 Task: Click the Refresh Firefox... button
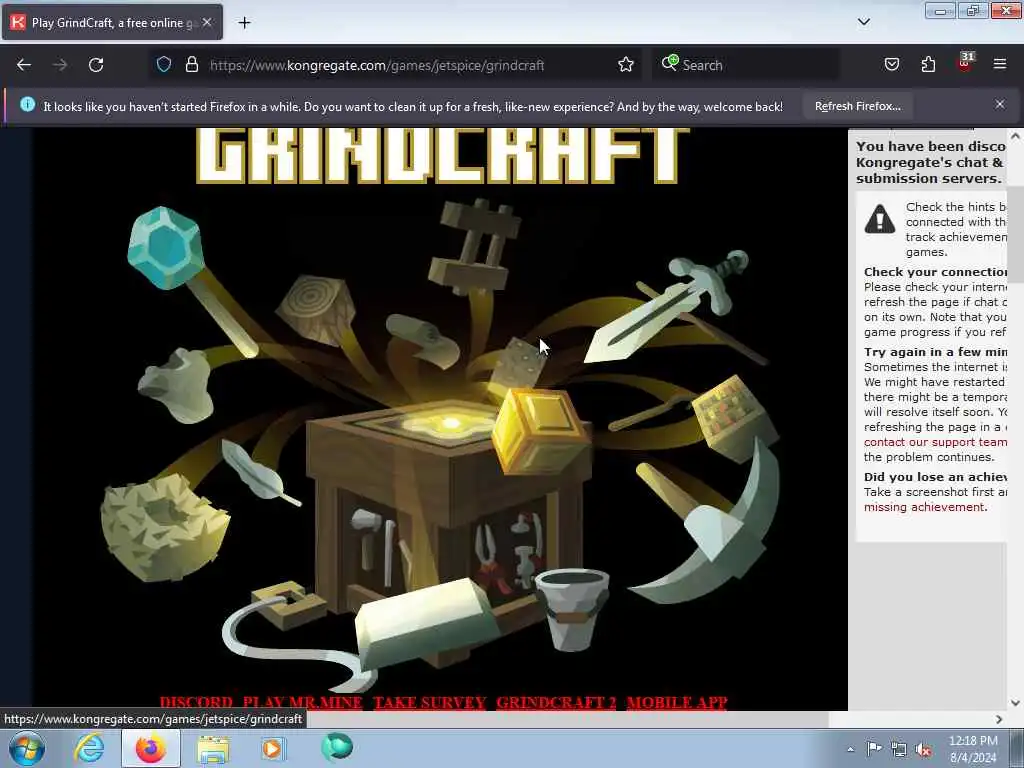[x=857, y=106]
